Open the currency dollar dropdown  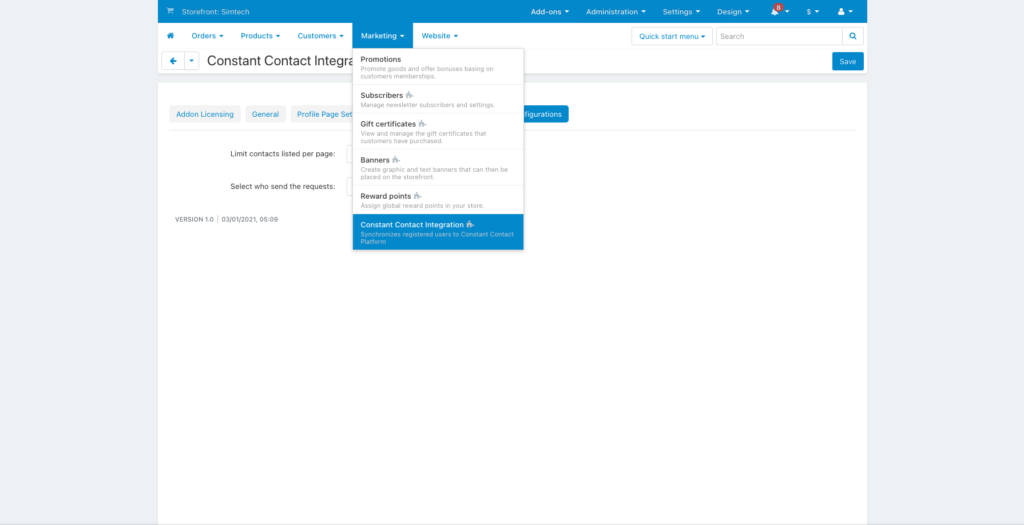812,12
